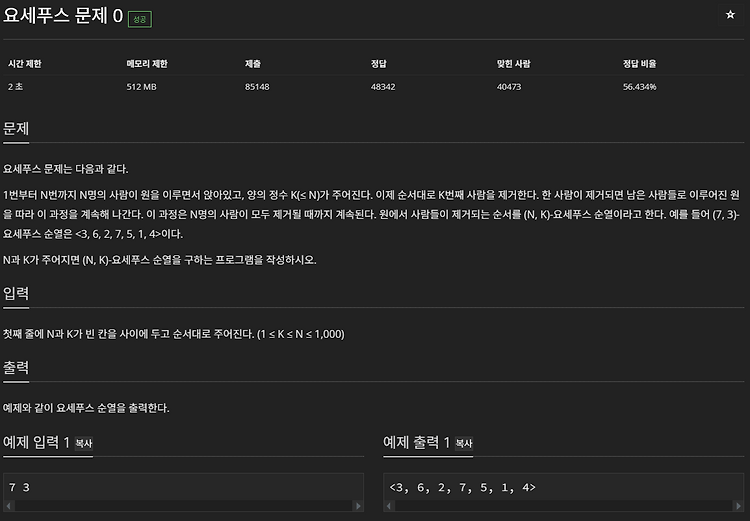This screenshot has width=750, height=521.
Task: Click the 제출 column header
Action: point(253,64)
